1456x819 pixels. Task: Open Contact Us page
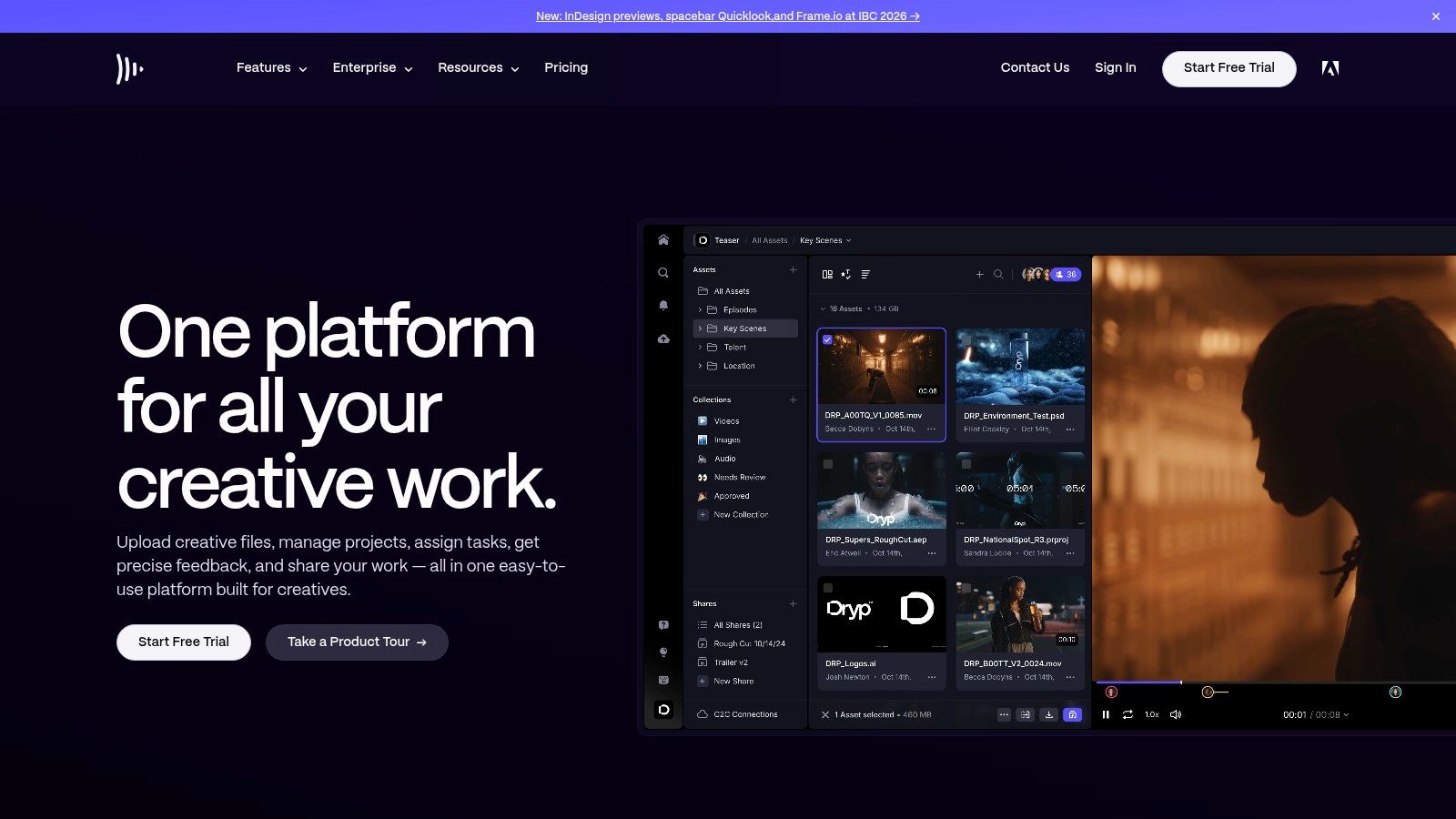1035,68
